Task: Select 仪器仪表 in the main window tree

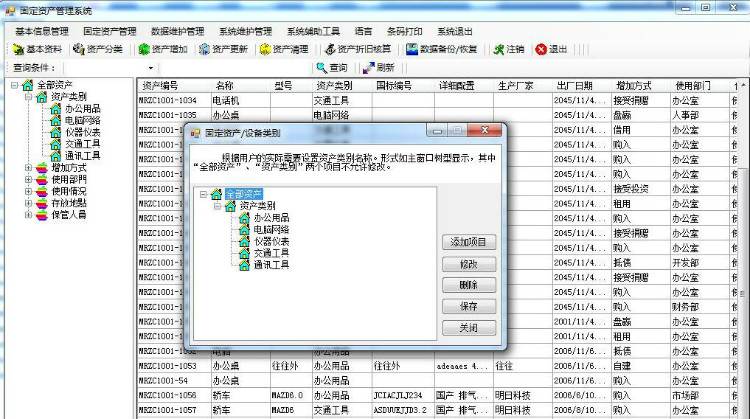Action: pos(82,132)
